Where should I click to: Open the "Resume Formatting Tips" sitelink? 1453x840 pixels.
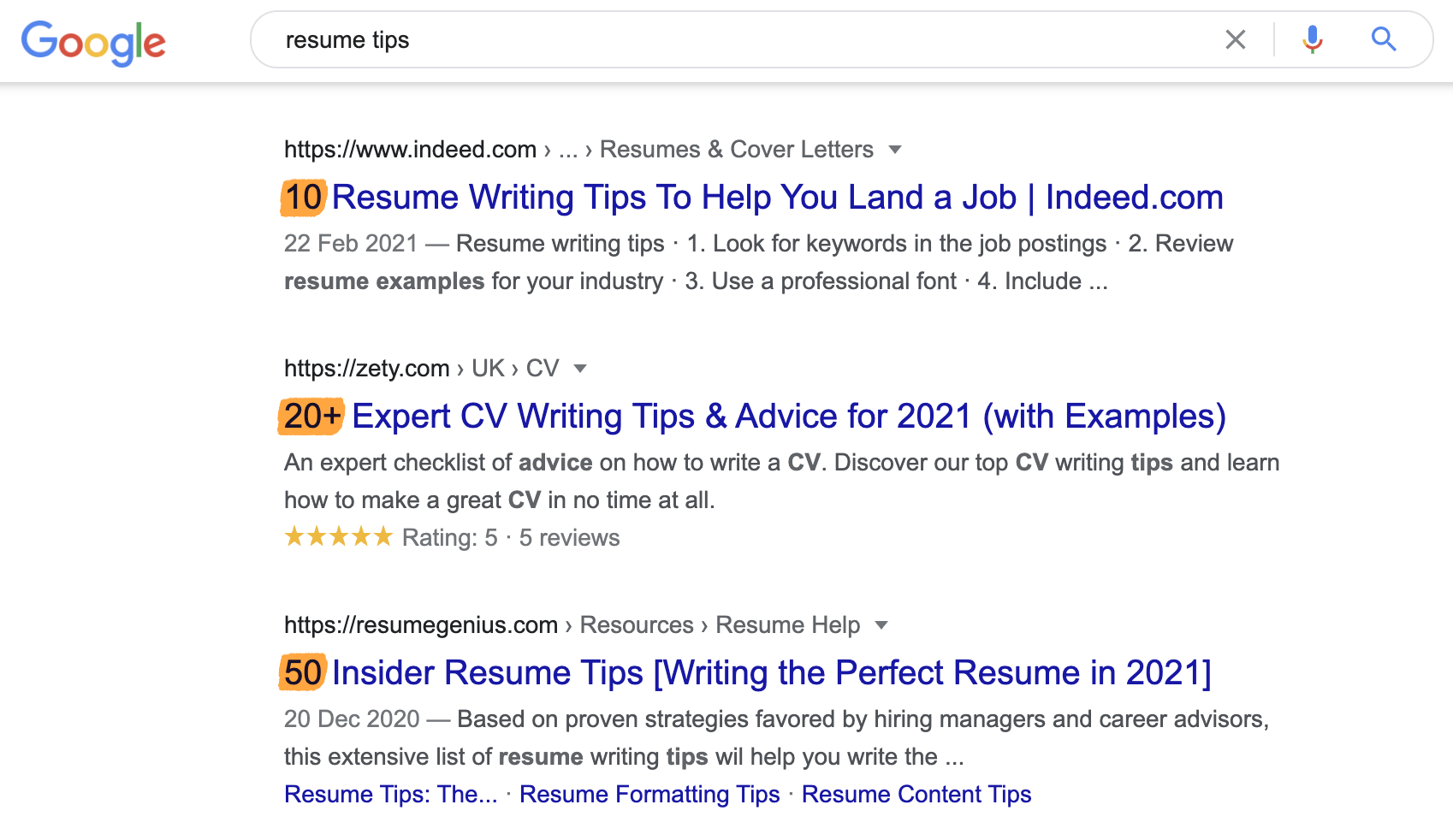click(649, 795)
